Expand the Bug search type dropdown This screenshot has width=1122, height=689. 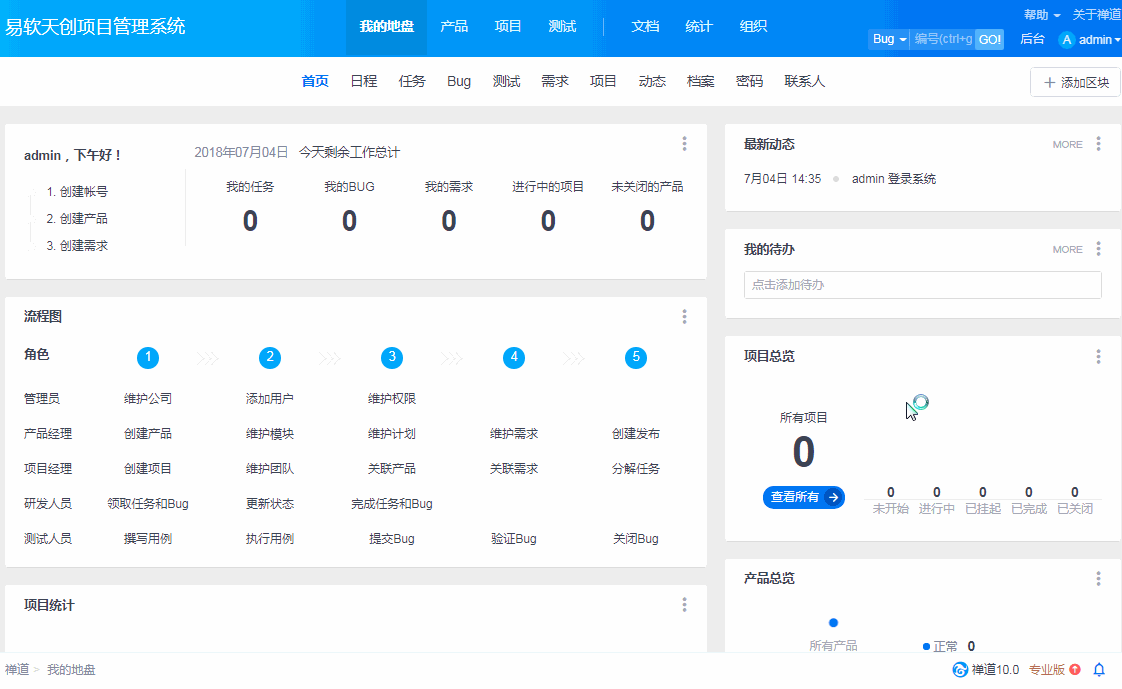coord(889,40)
